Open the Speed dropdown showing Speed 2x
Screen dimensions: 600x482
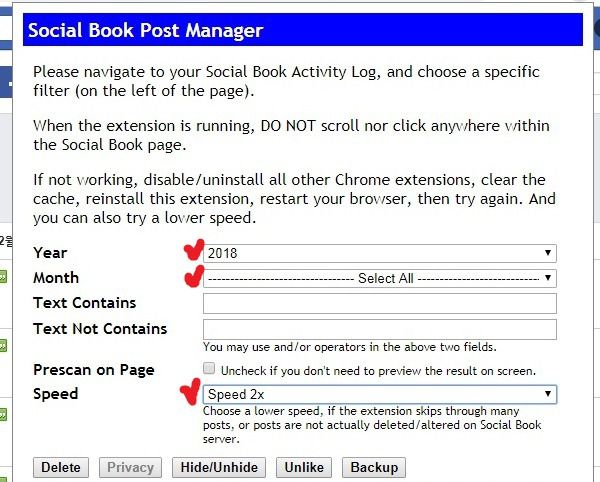coord(380,394)
